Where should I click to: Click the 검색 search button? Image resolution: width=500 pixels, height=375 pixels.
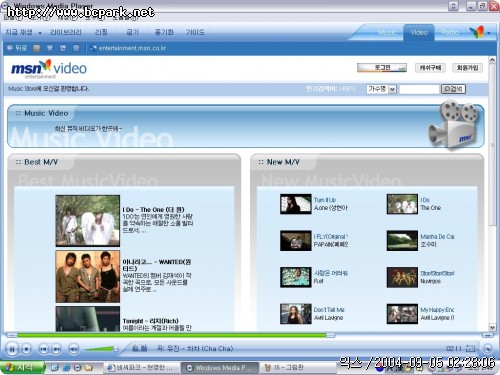coord(453,89)
